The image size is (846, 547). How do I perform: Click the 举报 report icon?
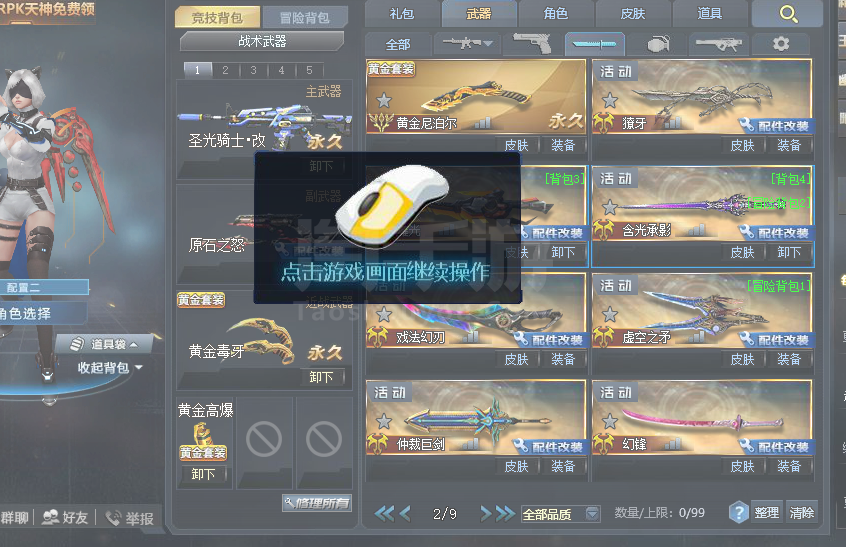[129, 518]
